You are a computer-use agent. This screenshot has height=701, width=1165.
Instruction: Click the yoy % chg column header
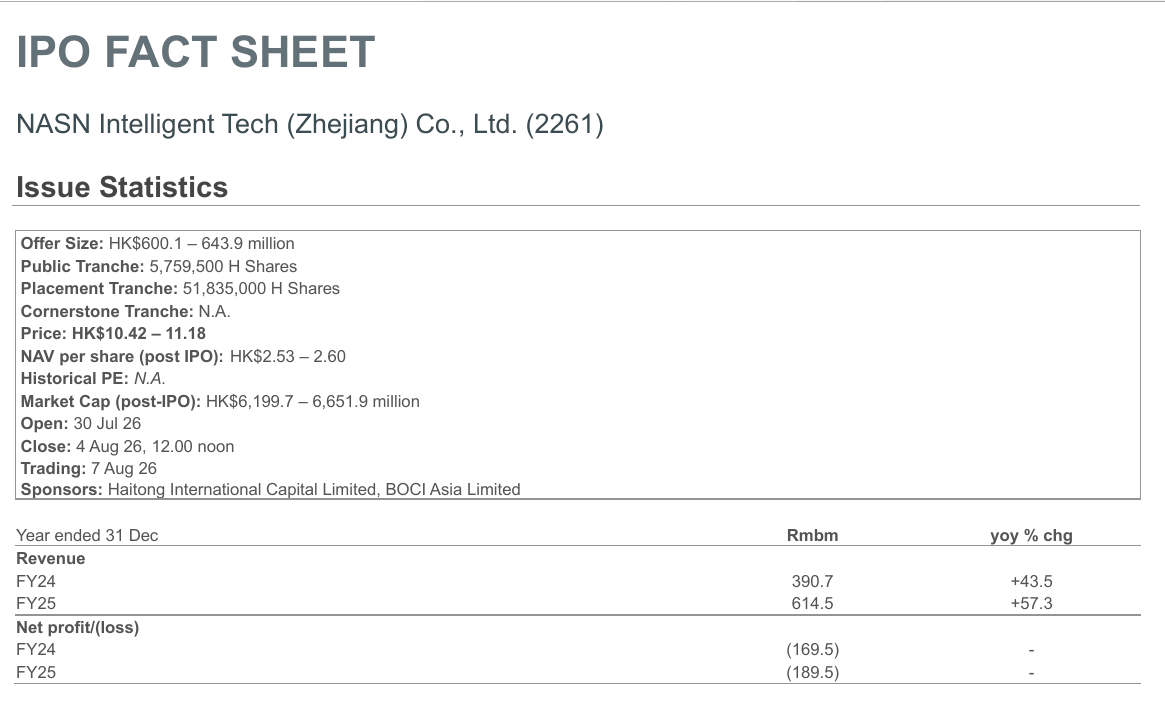(1031, 535)
